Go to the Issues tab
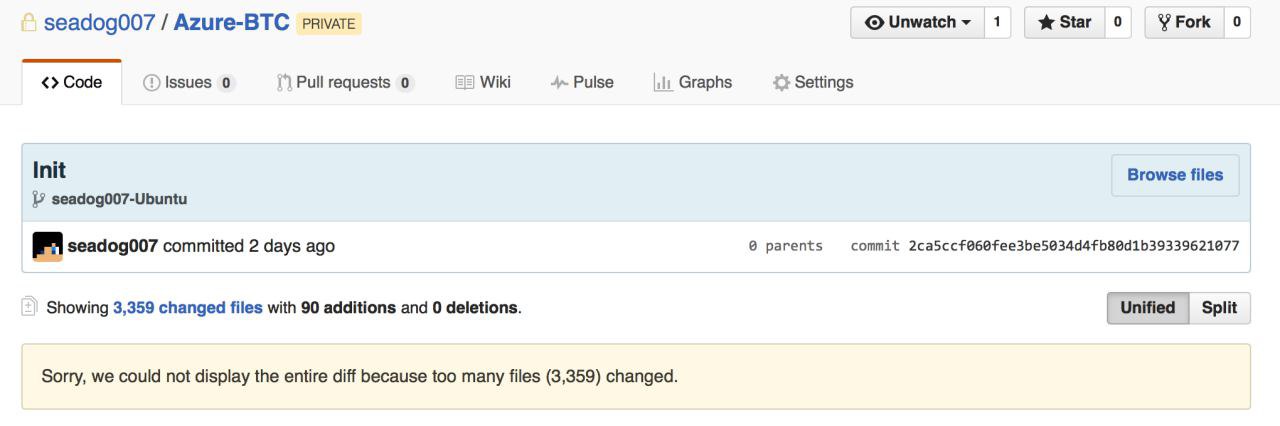This screenshot has height=426, width=1280. point(189,83)
